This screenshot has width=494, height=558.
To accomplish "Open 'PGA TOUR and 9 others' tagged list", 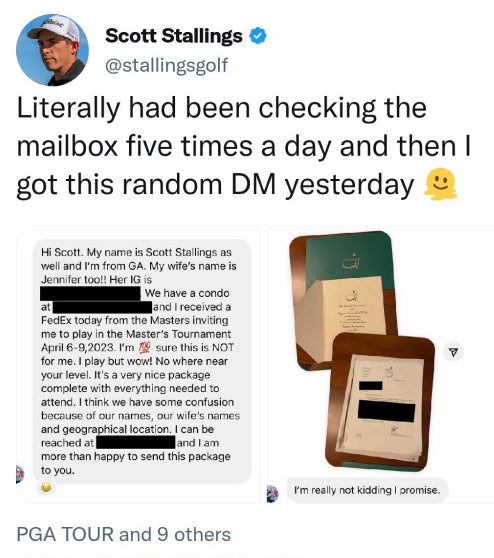I will (124, 535).
